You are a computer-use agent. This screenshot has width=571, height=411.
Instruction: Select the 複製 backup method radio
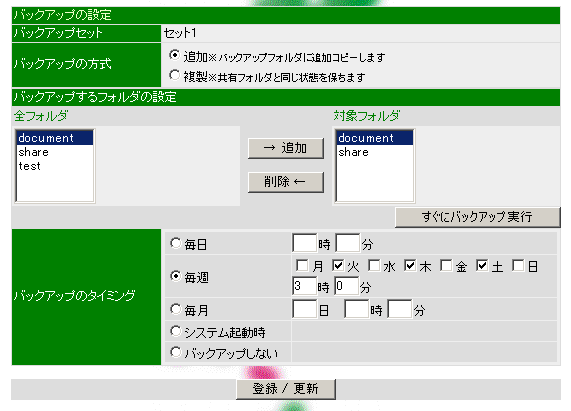[174, 75]
